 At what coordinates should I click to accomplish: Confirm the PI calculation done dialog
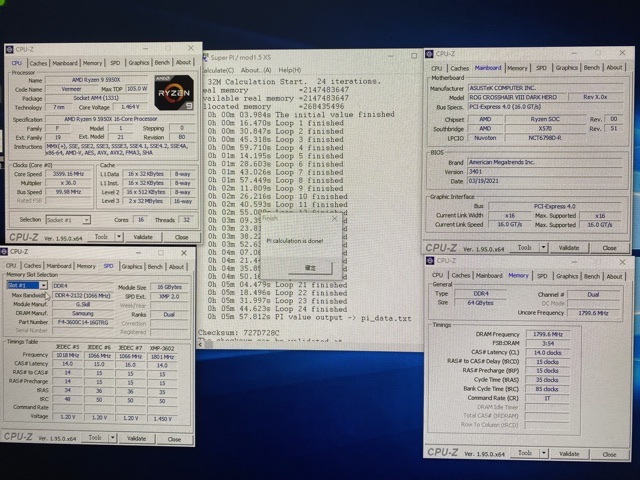pyautogui.click(x=310, y=268)
